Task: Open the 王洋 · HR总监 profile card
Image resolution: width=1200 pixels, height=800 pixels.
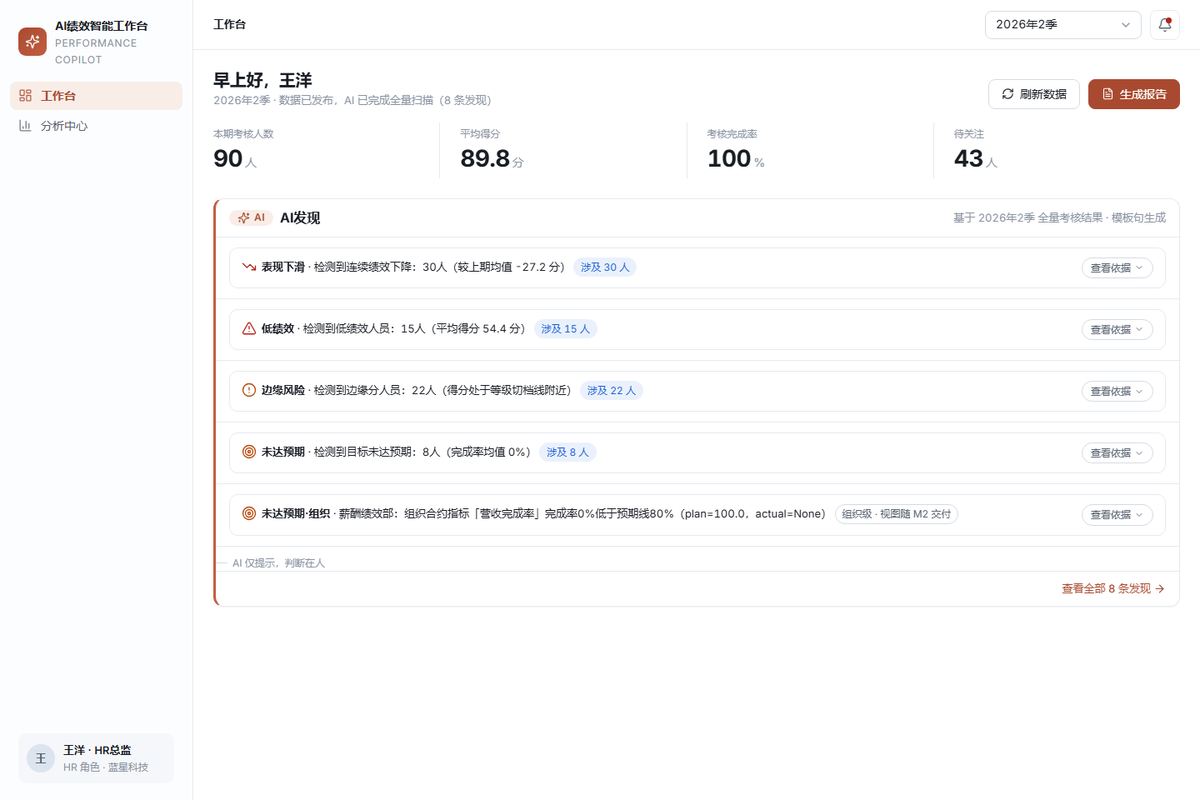Action: coord(96,758)
